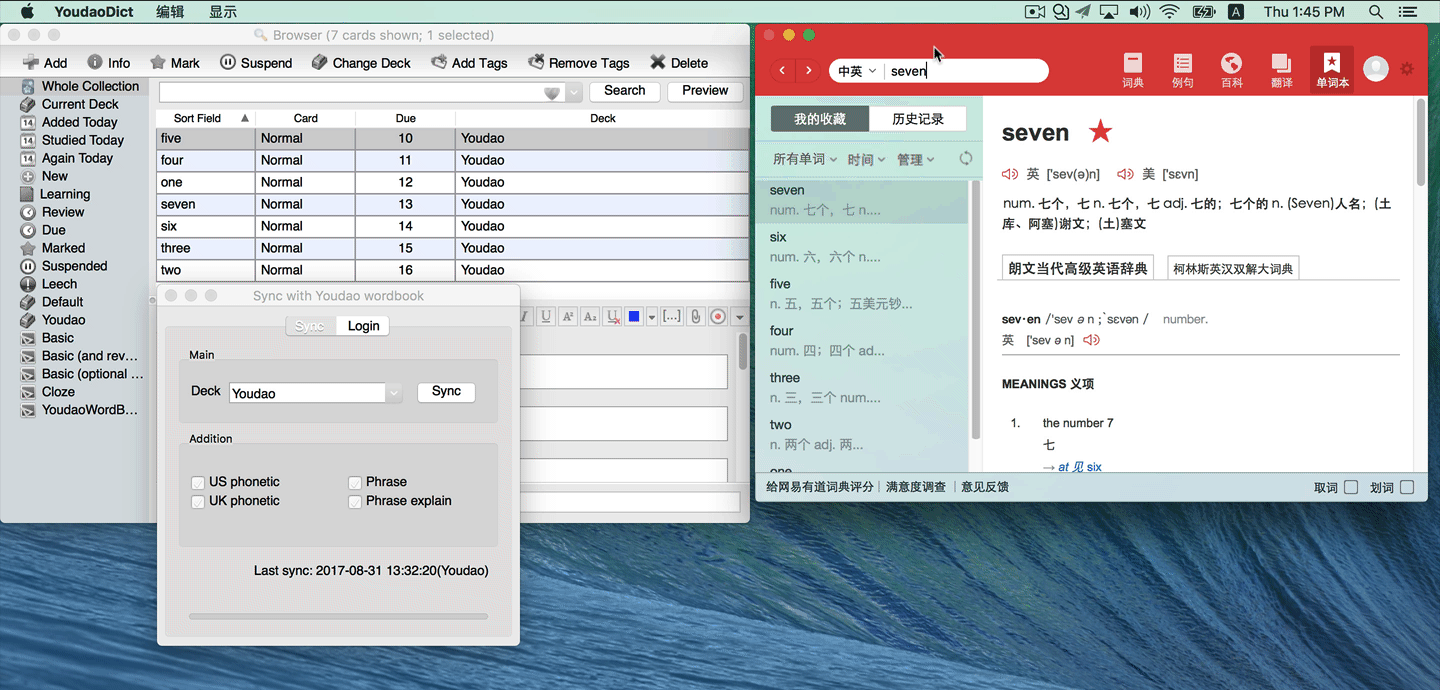Record audio in card editor
This screenshot has height=690, width=1440.
point(718,316)
